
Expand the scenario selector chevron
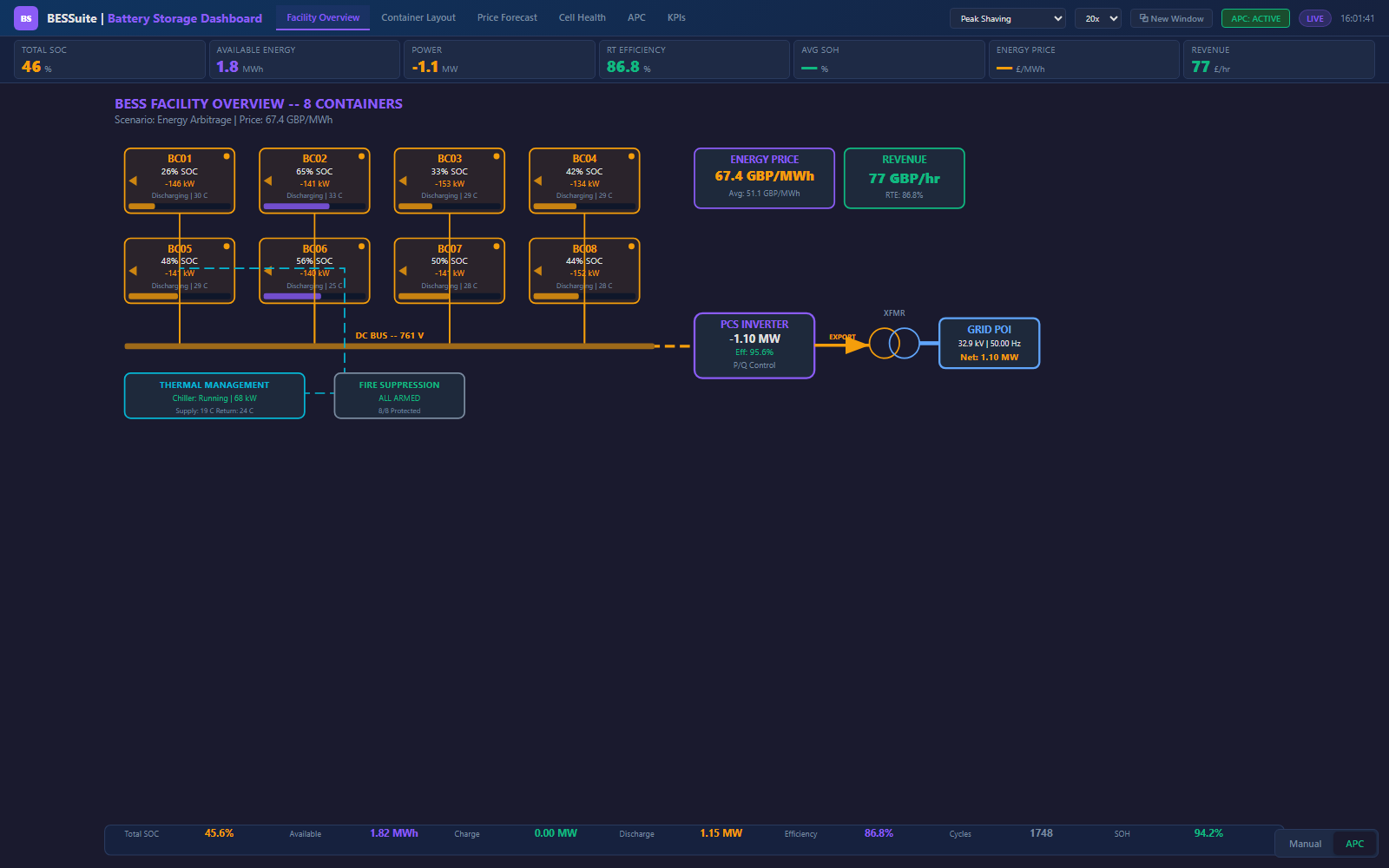coord(1057,17)
